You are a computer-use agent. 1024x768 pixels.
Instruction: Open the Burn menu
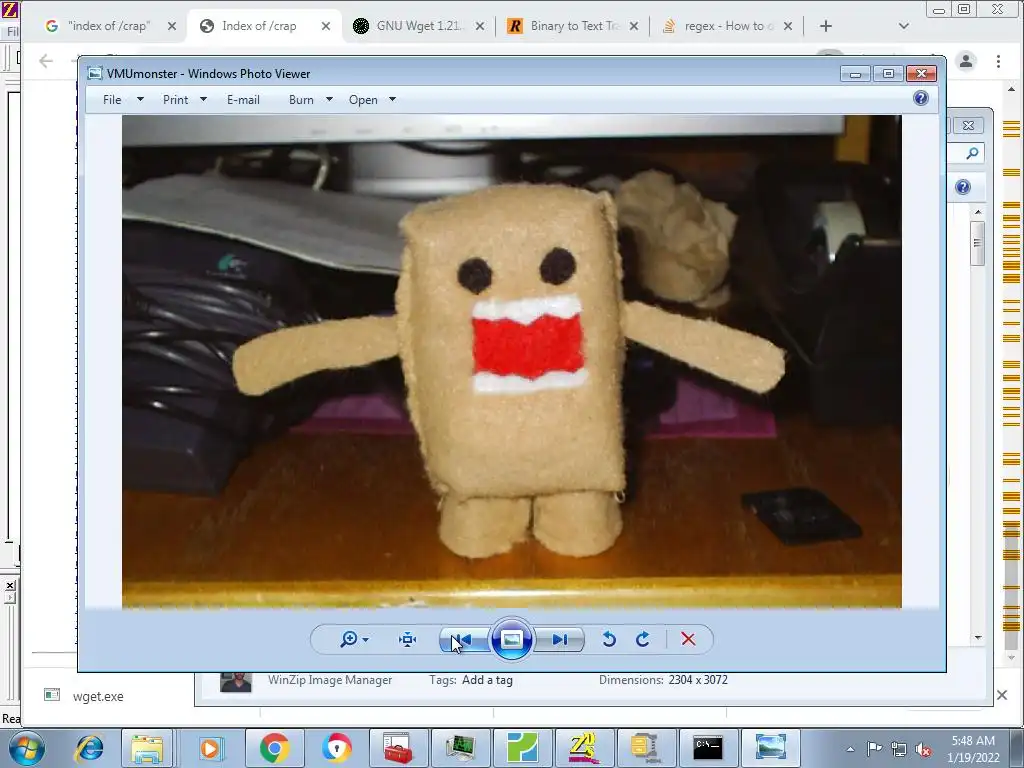pyautogui.click(x=301, y=100)
